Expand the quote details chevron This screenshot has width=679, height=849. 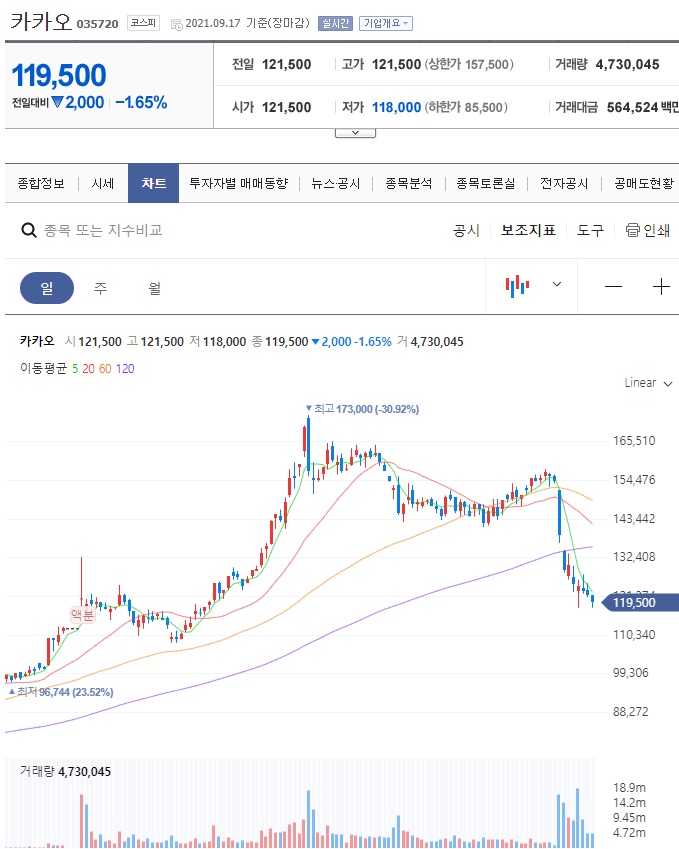click(x=355, y=133)
